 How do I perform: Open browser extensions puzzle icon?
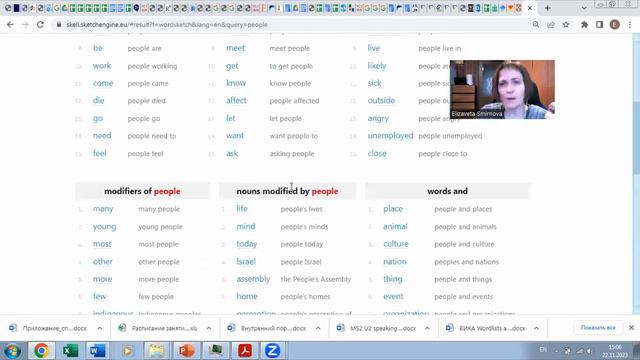pos(584,24)
